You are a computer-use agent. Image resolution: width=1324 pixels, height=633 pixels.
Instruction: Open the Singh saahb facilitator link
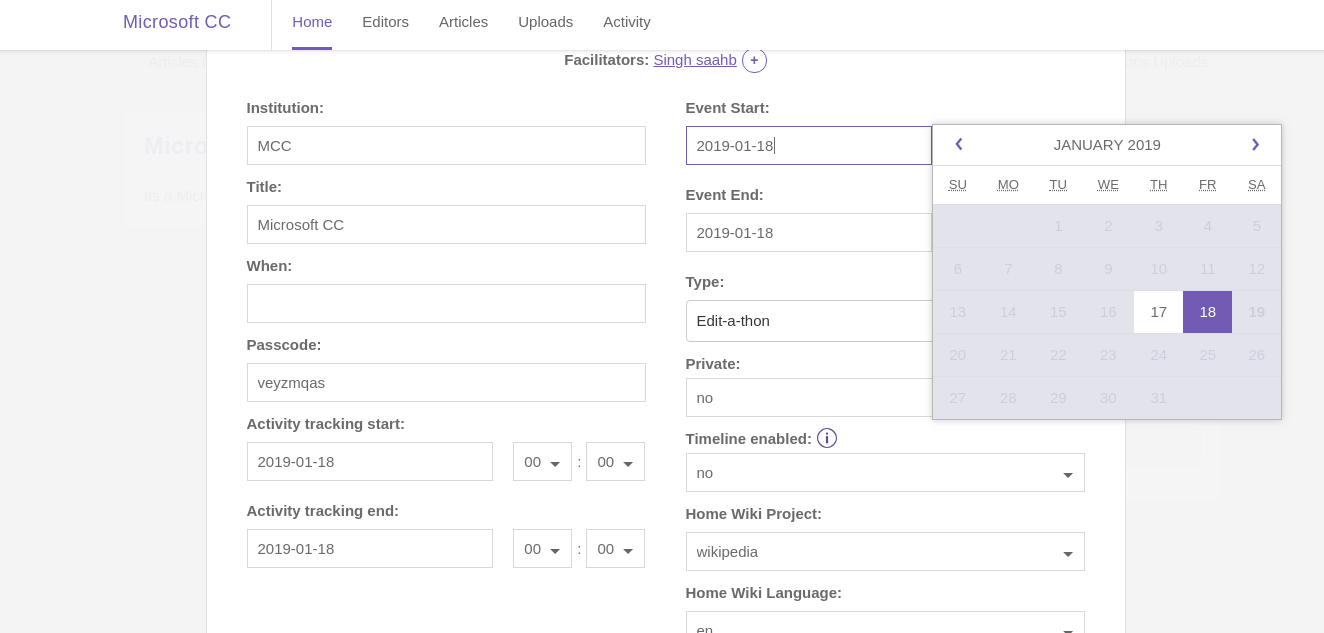click(695, 60)
